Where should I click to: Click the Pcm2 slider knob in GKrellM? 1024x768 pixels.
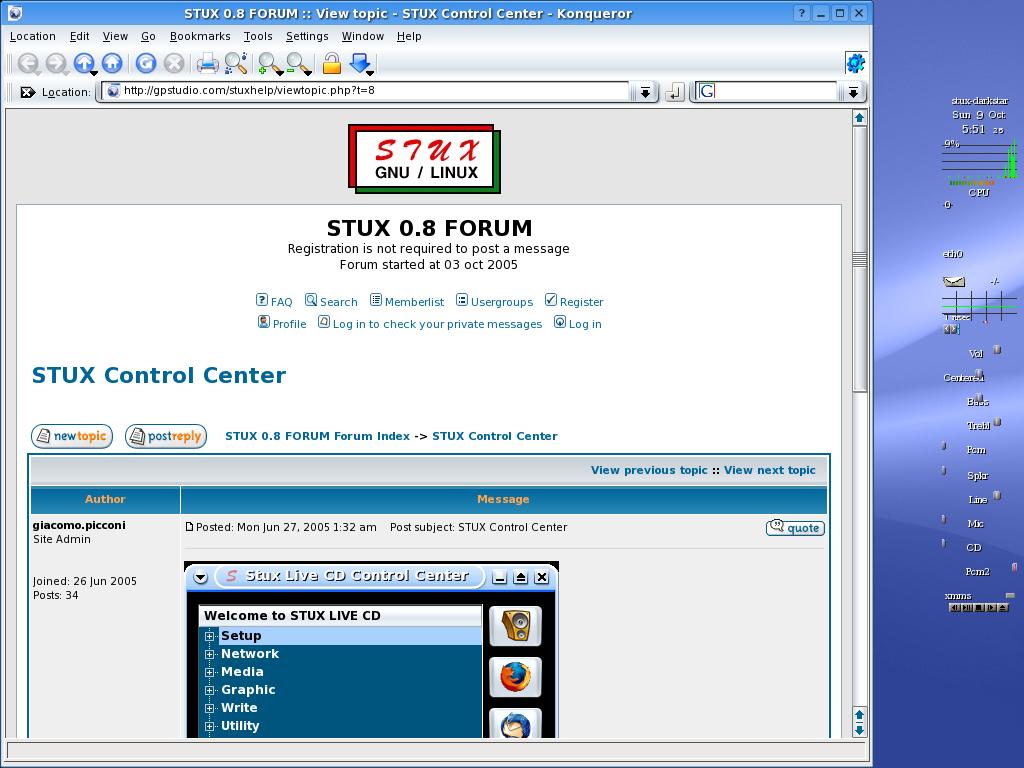tap(1014, 568)
